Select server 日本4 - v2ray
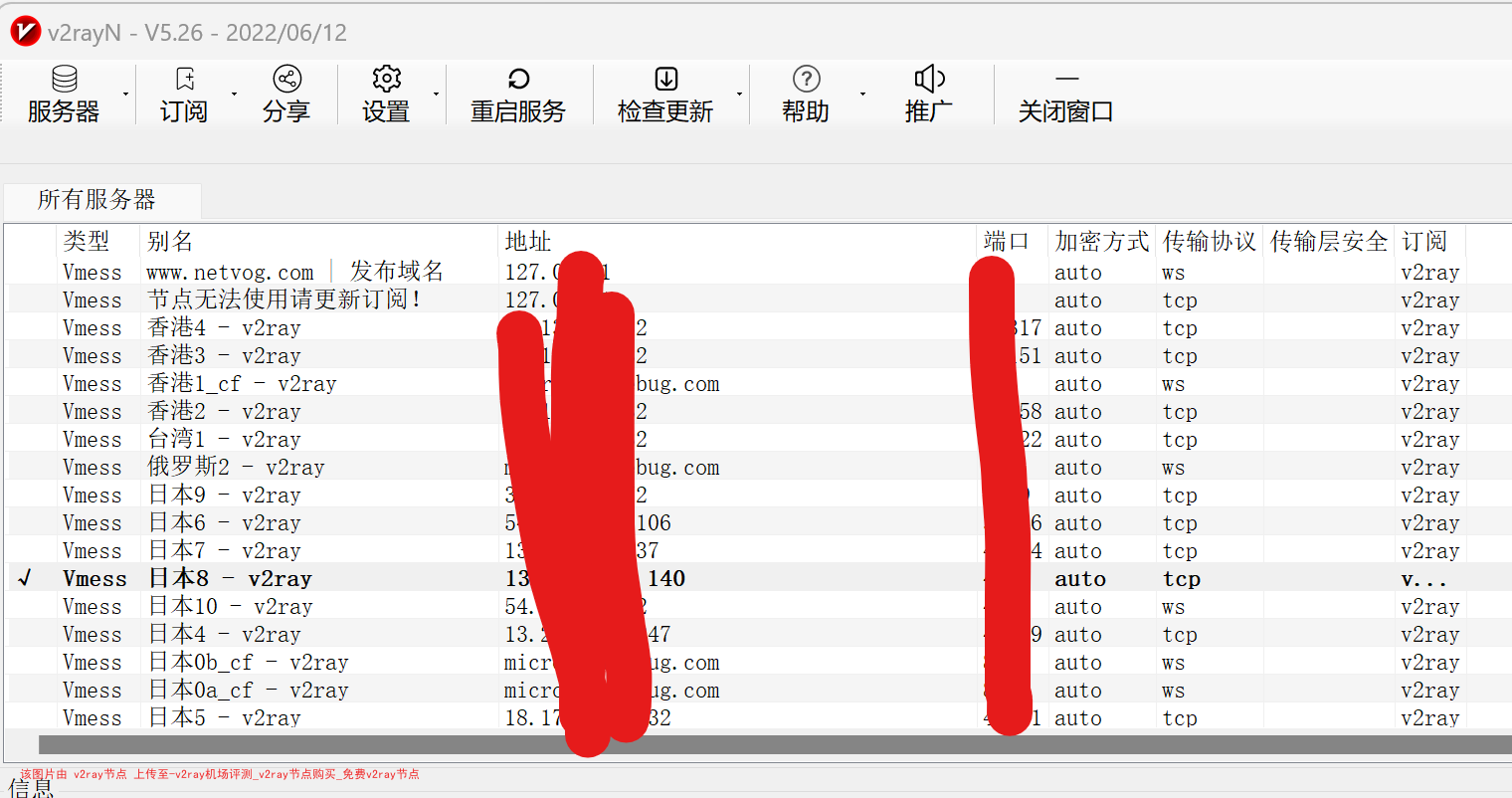This screenshot has width=1512, height=798. coord(760,634)
